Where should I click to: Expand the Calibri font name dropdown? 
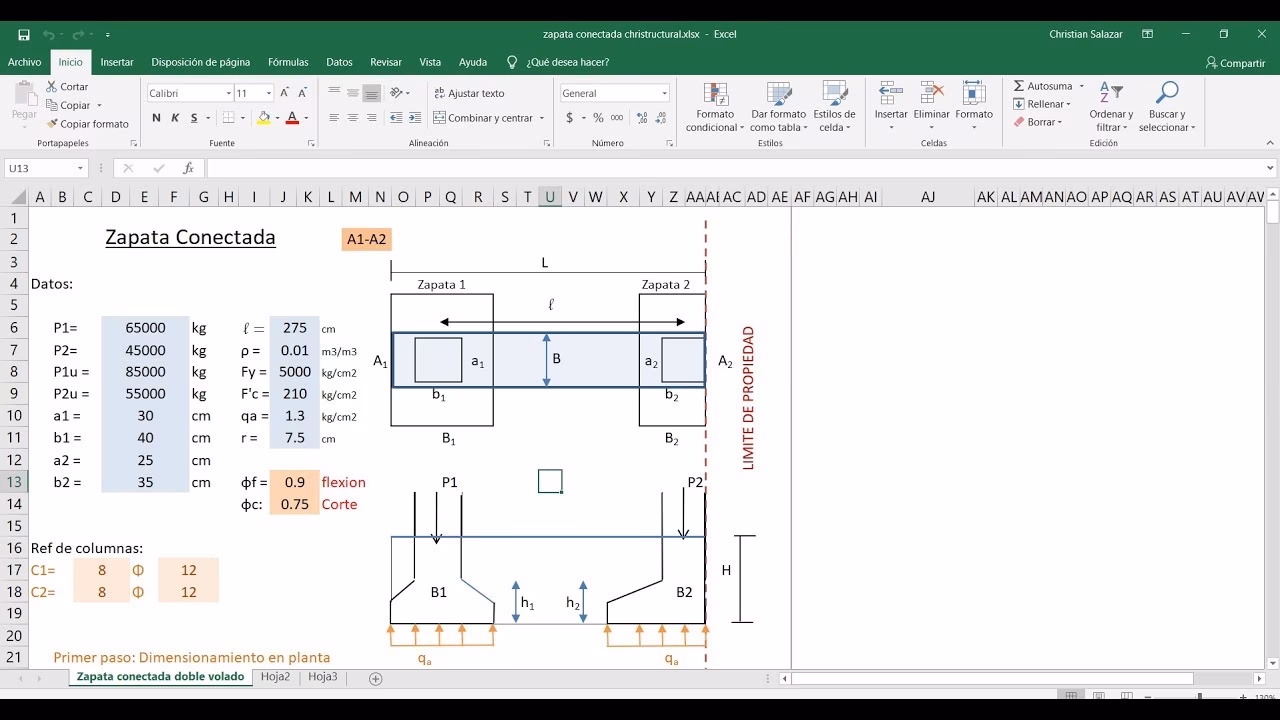coord(228,93)
